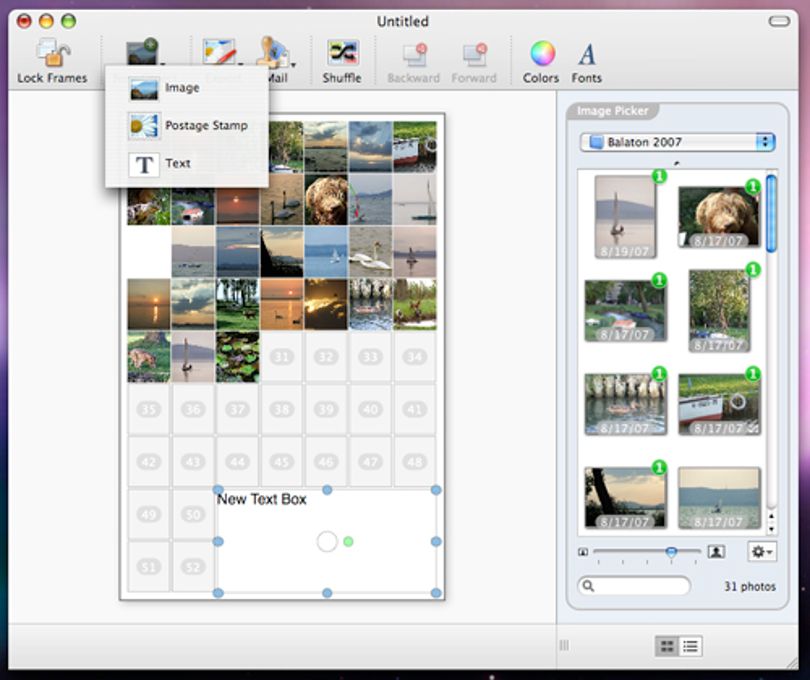Select the Image Picker tab
The height and width of the screenshot is (680, 810).
612,111
